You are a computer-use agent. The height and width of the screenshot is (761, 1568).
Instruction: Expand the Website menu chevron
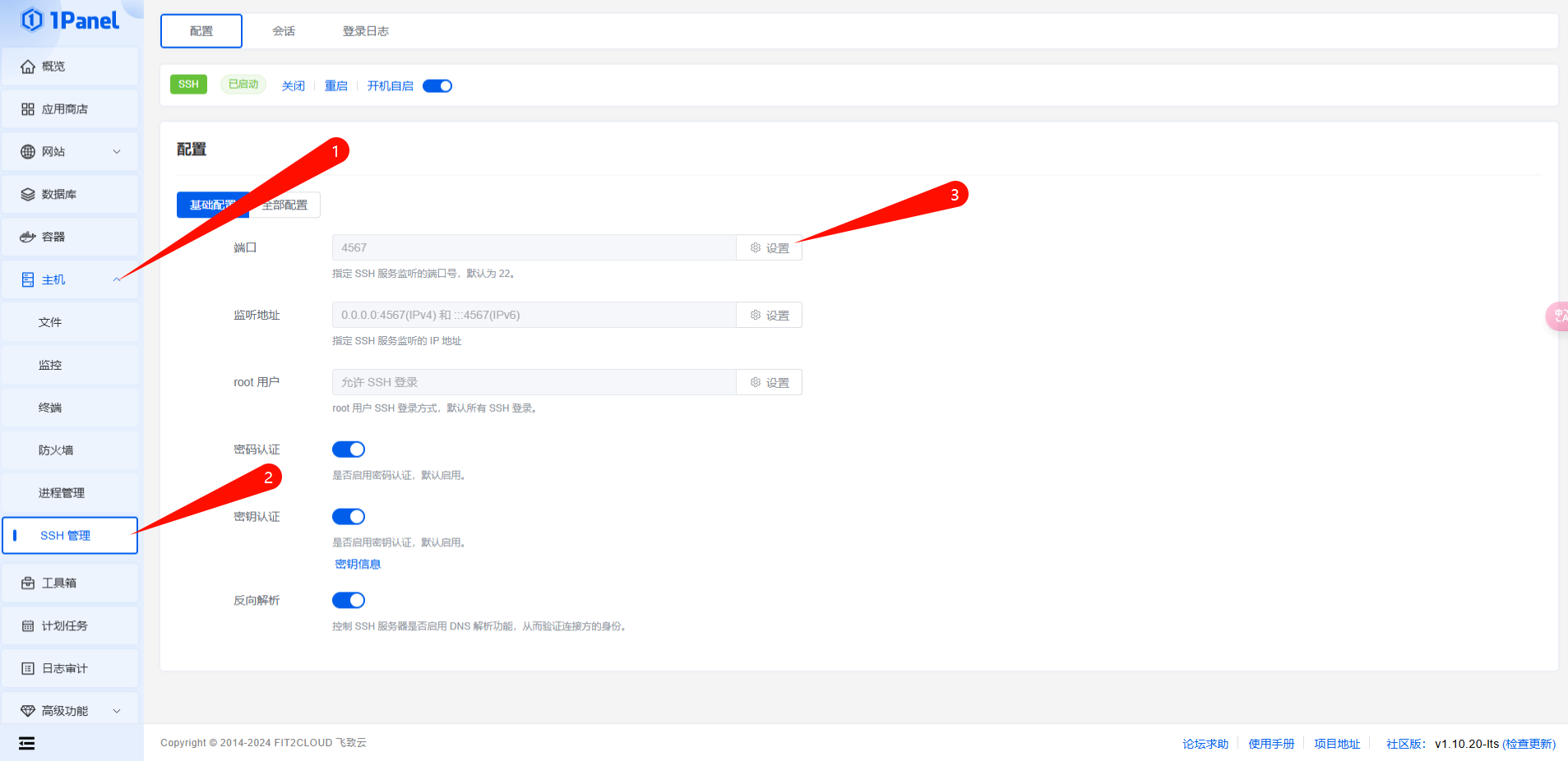click(117, 152)
